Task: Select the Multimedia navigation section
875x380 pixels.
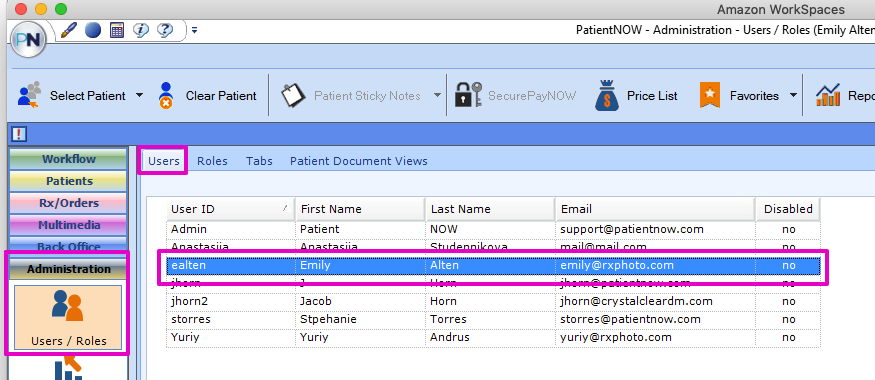Action: coord(68,225)
